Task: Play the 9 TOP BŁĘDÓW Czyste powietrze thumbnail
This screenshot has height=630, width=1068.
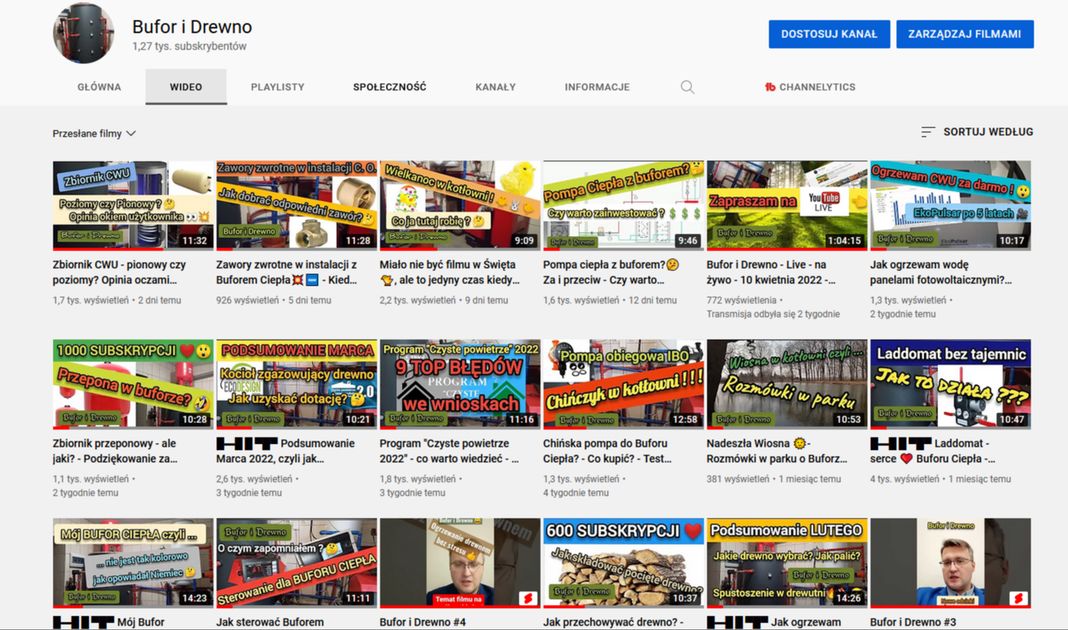Action: click(460, 383)
